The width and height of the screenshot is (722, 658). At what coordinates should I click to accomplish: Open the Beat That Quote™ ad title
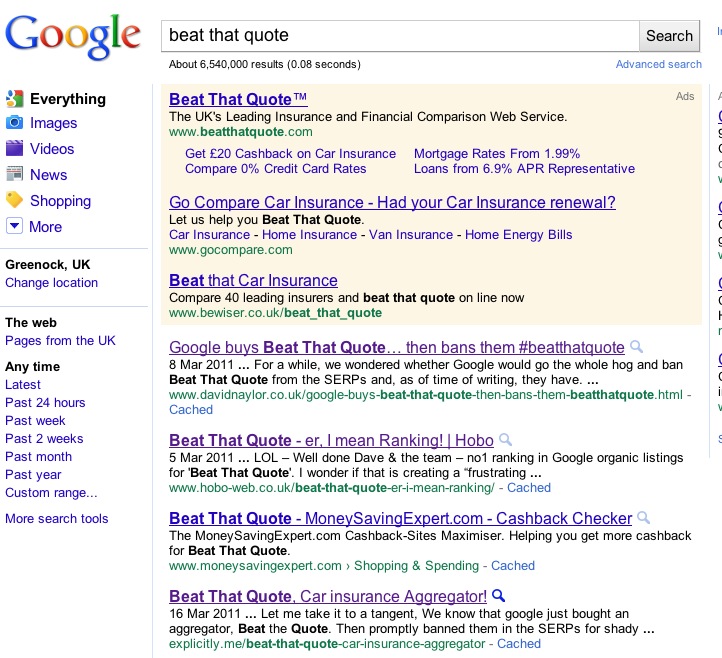[238, 99]
